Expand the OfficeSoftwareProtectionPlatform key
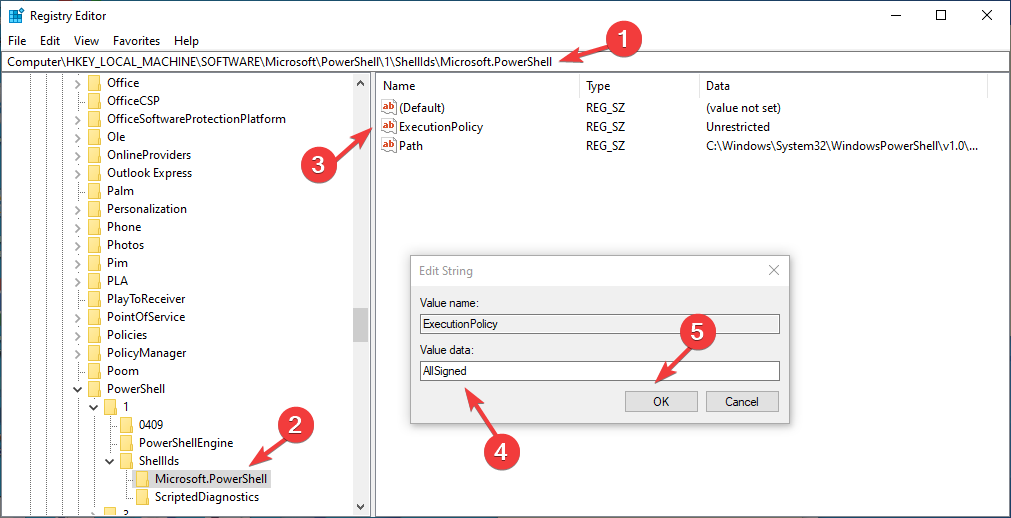Screen dimensions: 1011x518 78,119
